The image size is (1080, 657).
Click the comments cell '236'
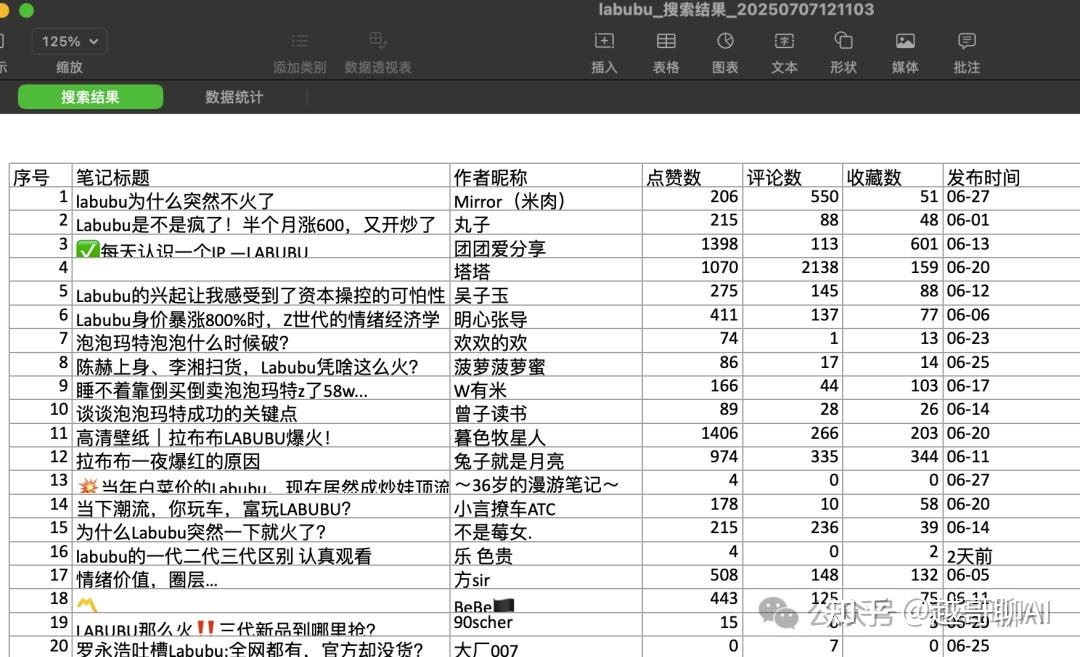click(792, 530)
